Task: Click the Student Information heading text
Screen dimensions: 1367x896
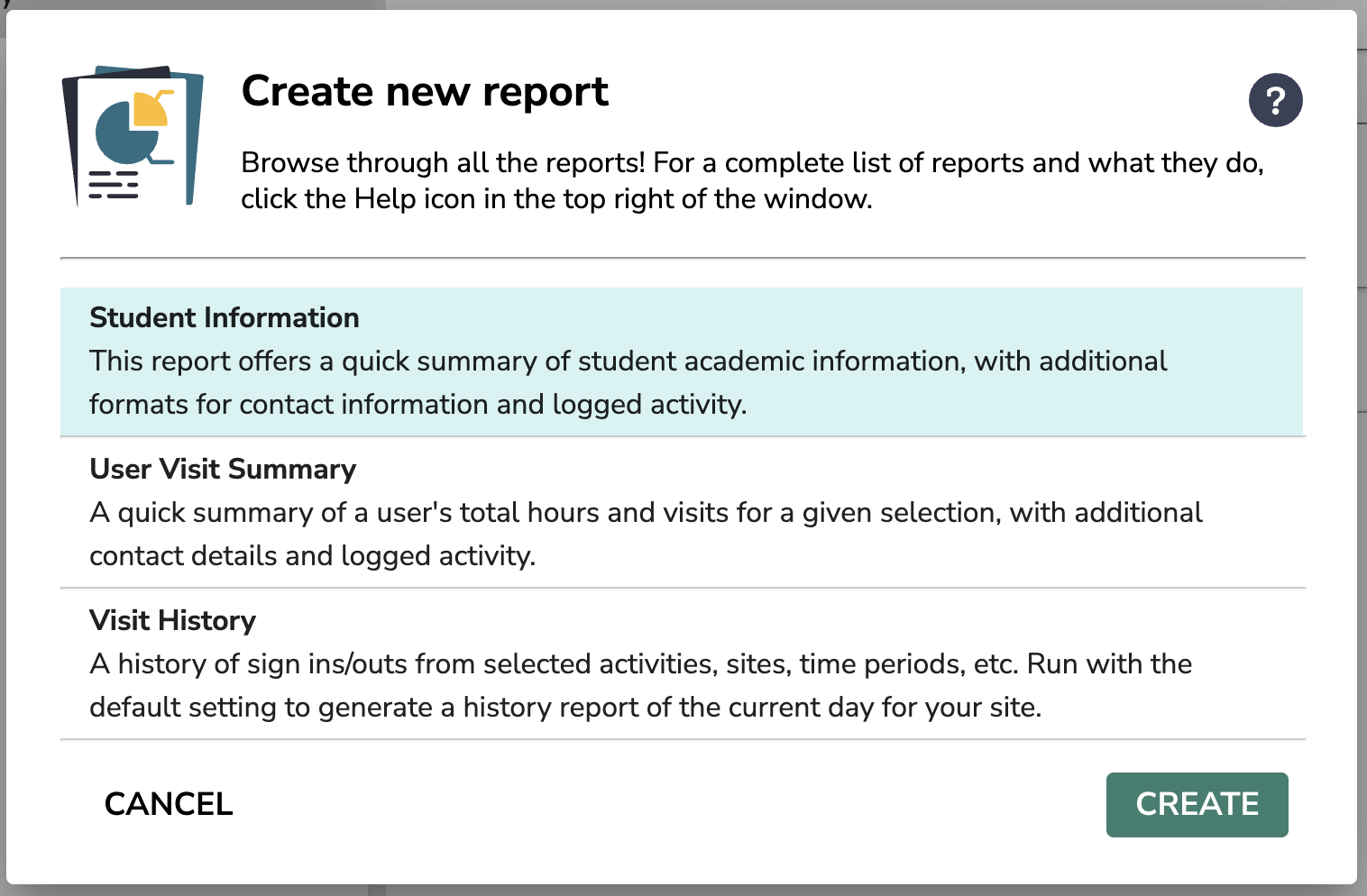Action: (224, 317)
